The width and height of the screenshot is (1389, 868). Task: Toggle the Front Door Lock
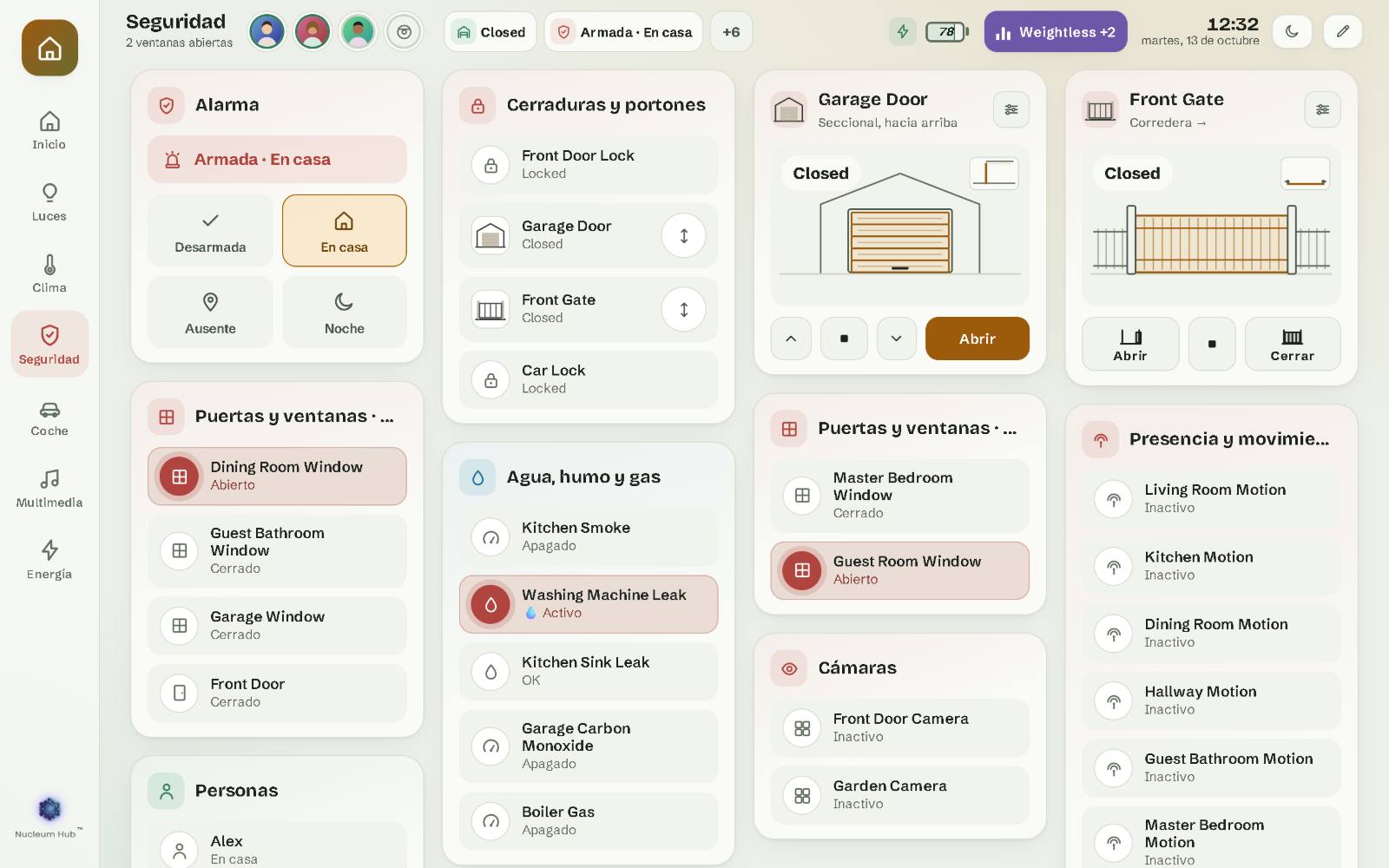[x=589, y=164]
